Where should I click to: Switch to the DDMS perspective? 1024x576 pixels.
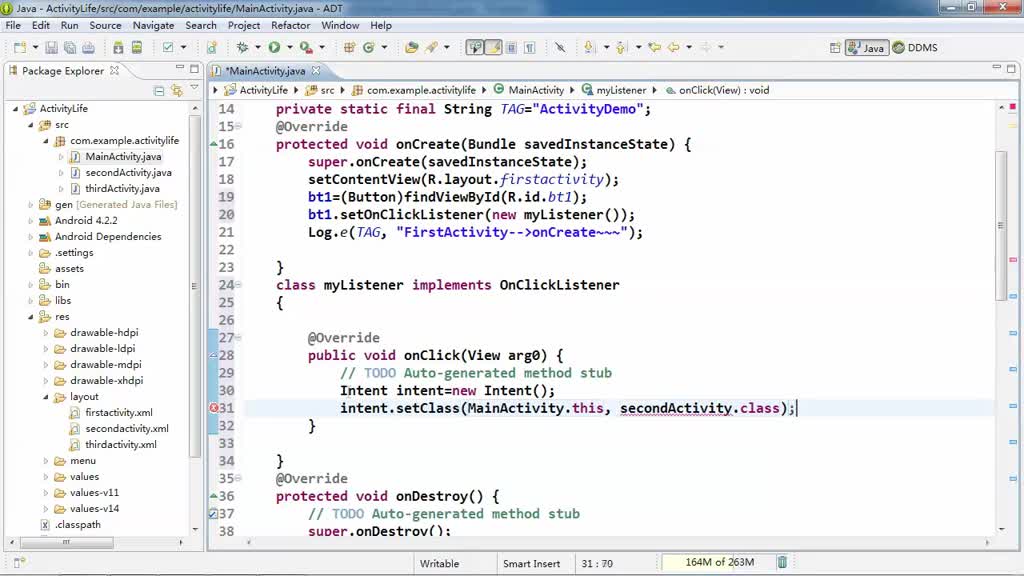916,48
